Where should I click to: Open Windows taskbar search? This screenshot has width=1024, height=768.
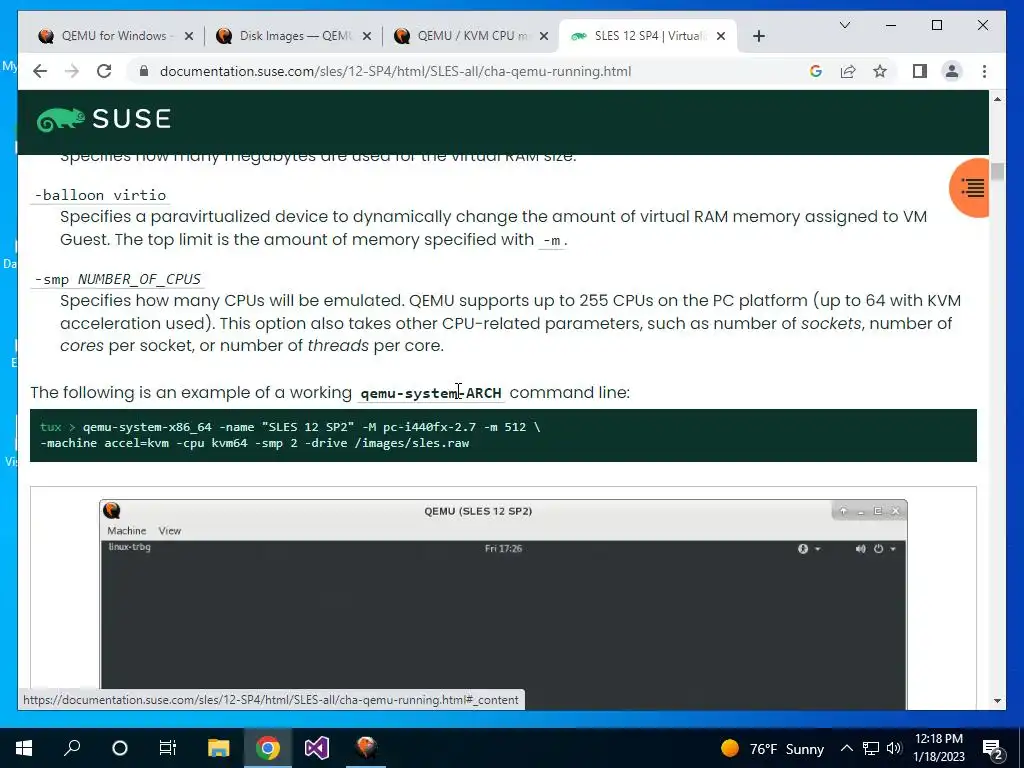click(72, 748)
